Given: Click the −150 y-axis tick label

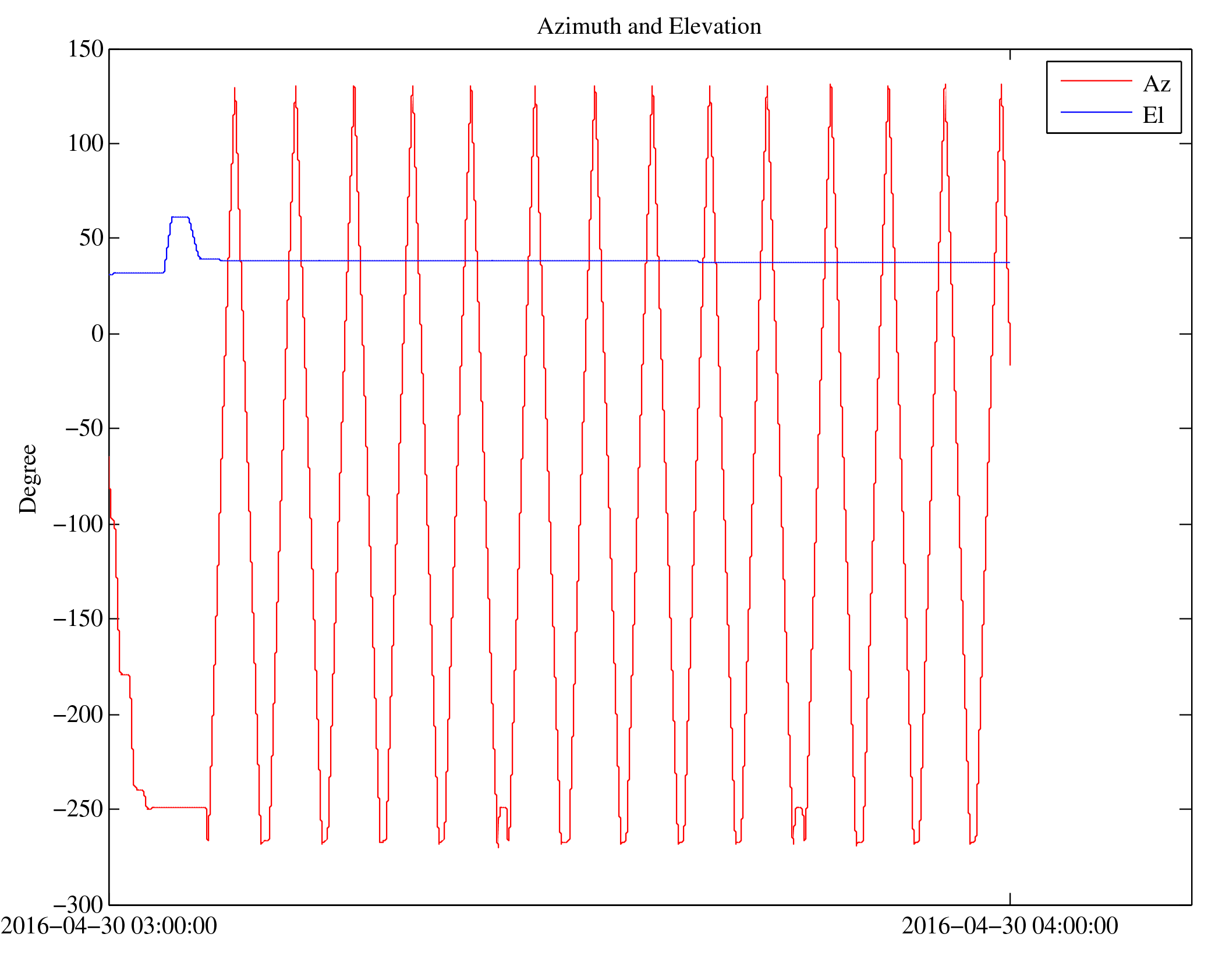Looking at the screenshot, I should (77, 618).
